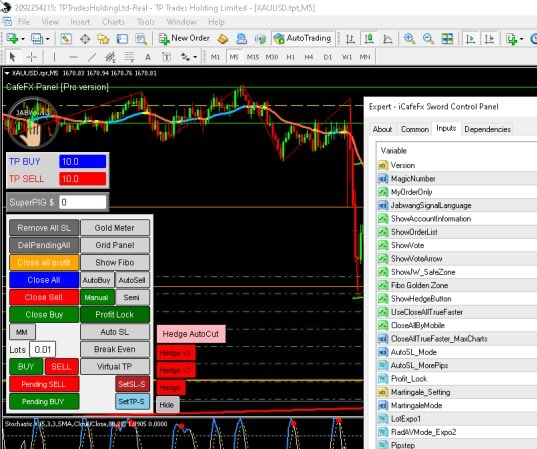The height and width of the screenshot is (449, 537).
Task: Click the blue Close All button
Action: (44, 280)
